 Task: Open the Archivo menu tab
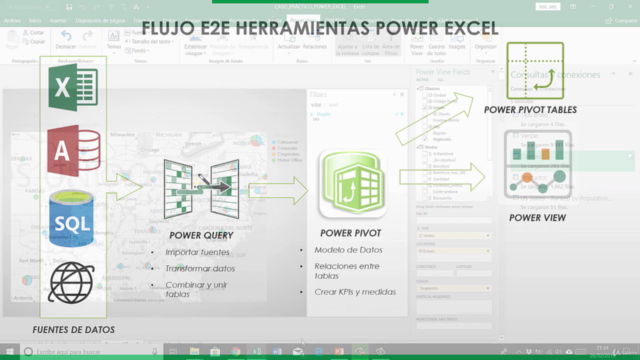pos(12,20)
